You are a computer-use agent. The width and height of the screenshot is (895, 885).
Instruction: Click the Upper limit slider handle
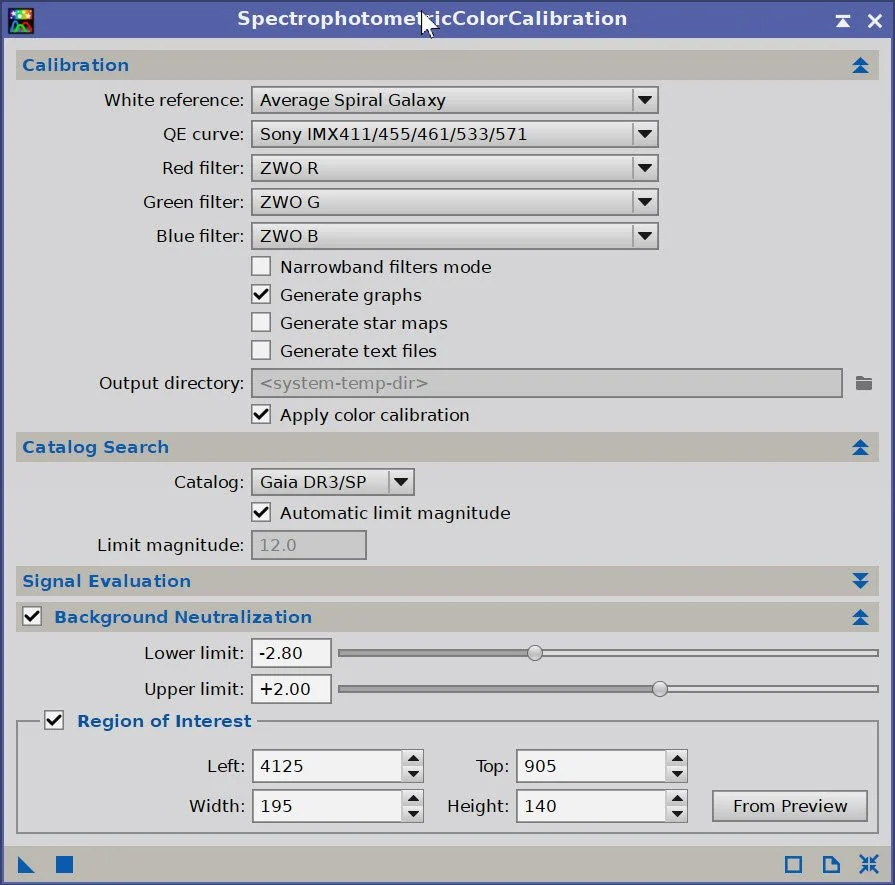point(660,689)
